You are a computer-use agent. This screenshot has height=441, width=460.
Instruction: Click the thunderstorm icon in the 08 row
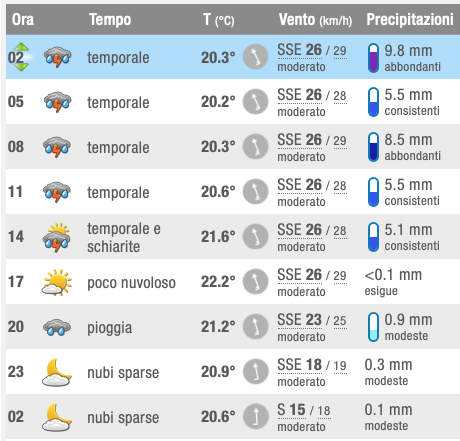57,147
